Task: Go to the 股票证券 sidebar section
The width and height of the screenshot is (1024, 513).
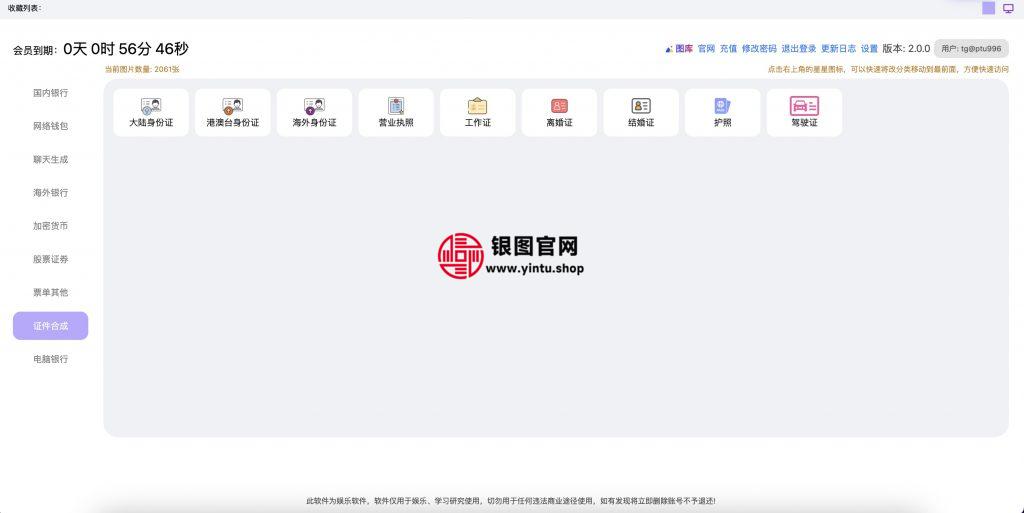Action: tap(50, 259)
